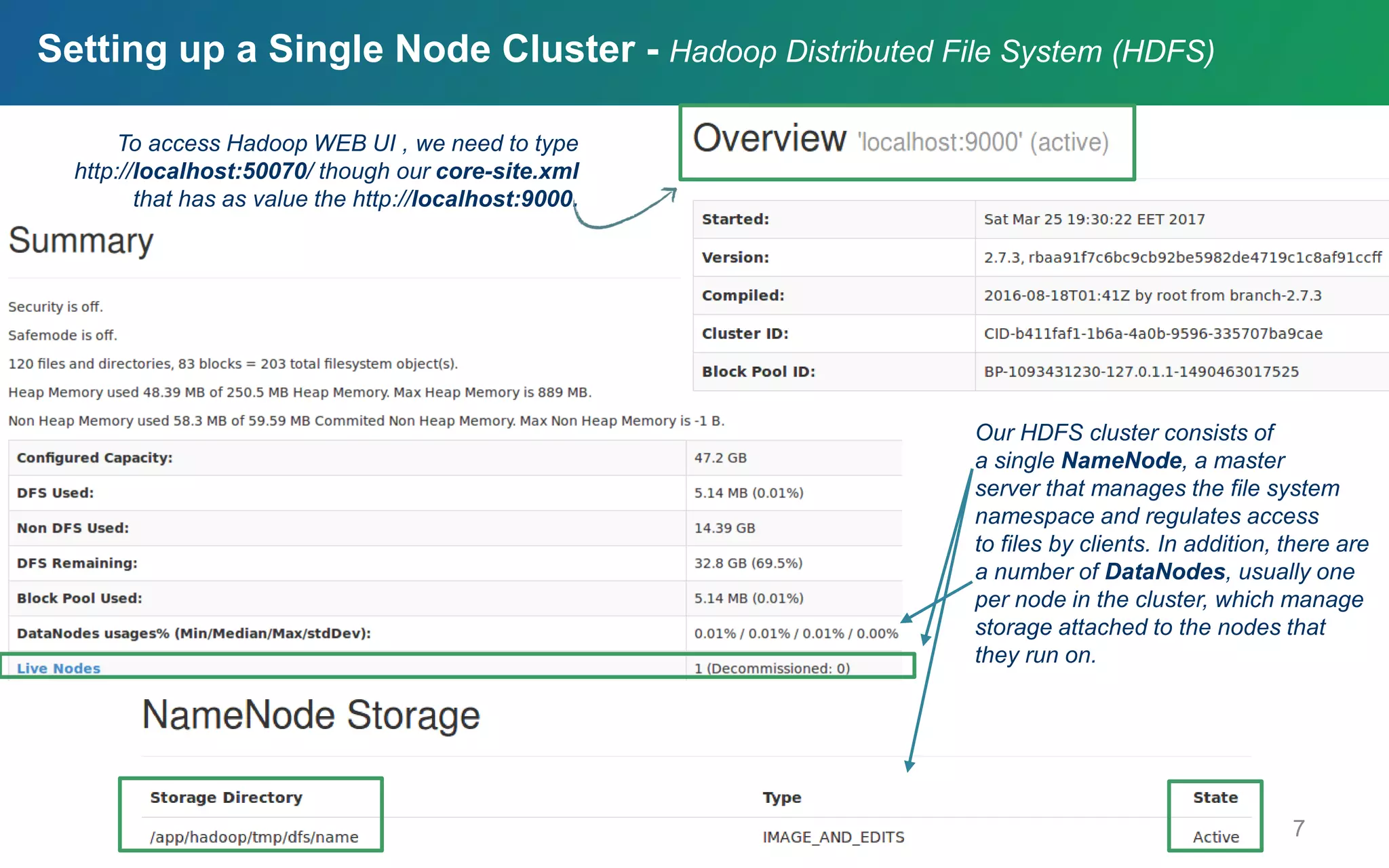1389x868 pixels.
Task: Click the State column header
Action: tap(1215, 797)
